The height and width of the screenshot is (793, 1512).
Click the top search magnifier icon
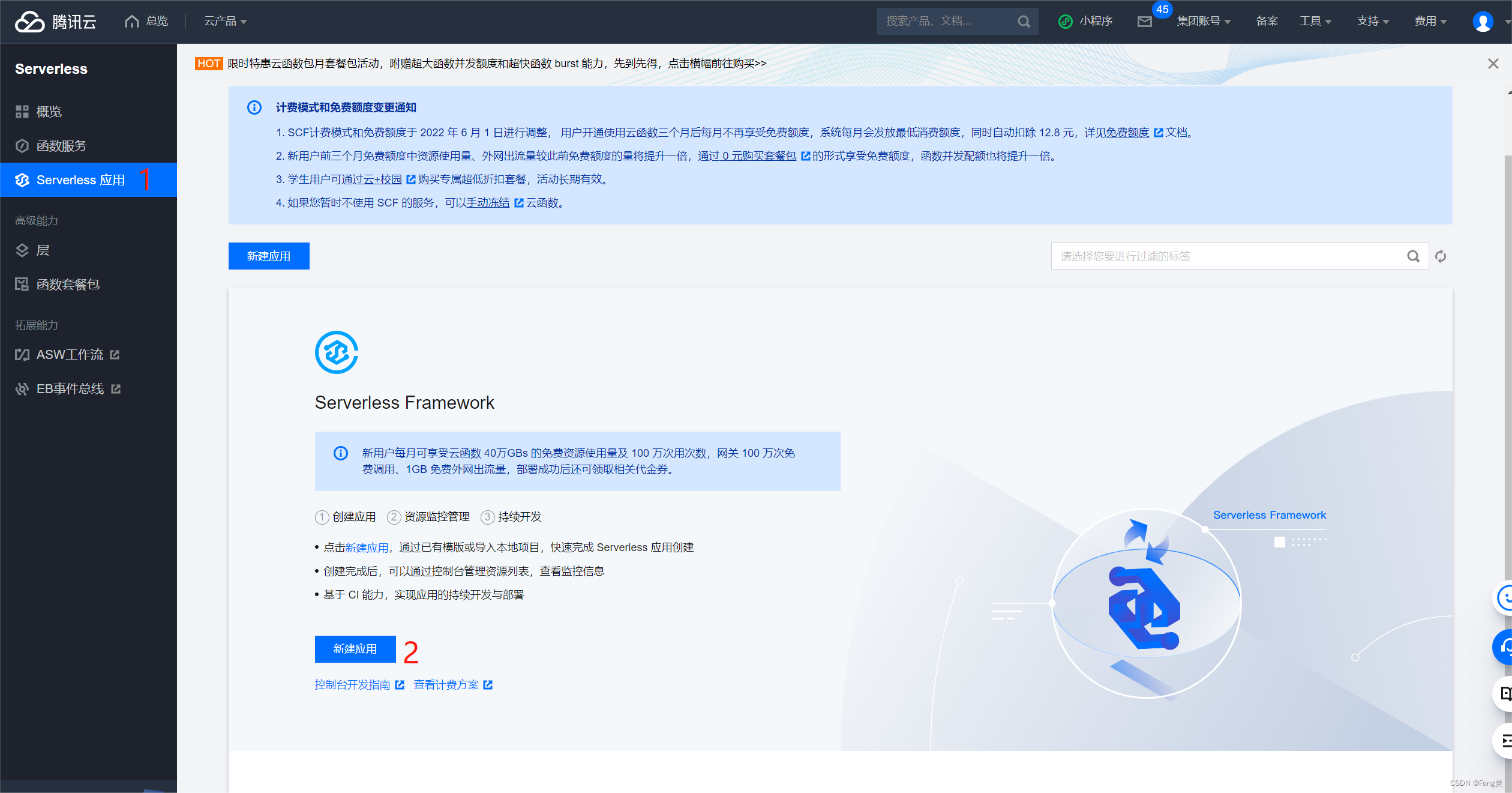coord(1024,22)
